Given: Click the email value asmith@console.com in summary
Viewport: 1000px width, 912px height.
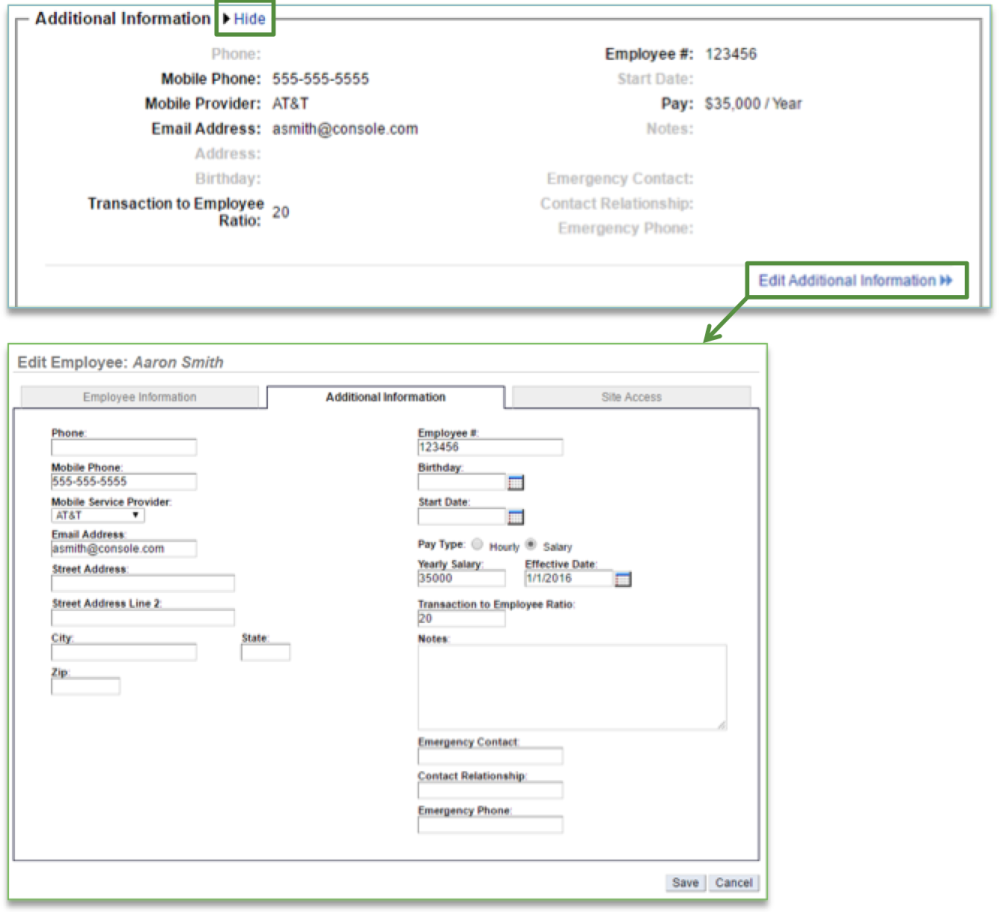Looking at the screenshot, I should [345, 129].
